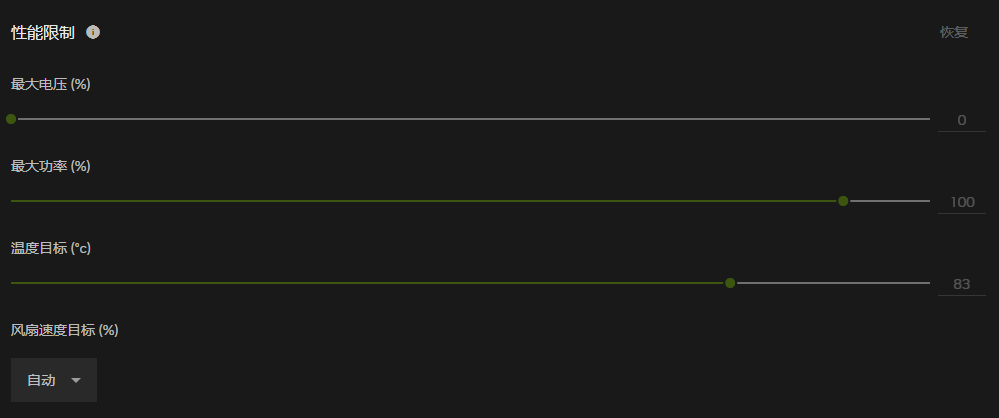The image size is (999, 418).
Task: Click the green filled part of 温度目标 track
Action: pos(370,283)
